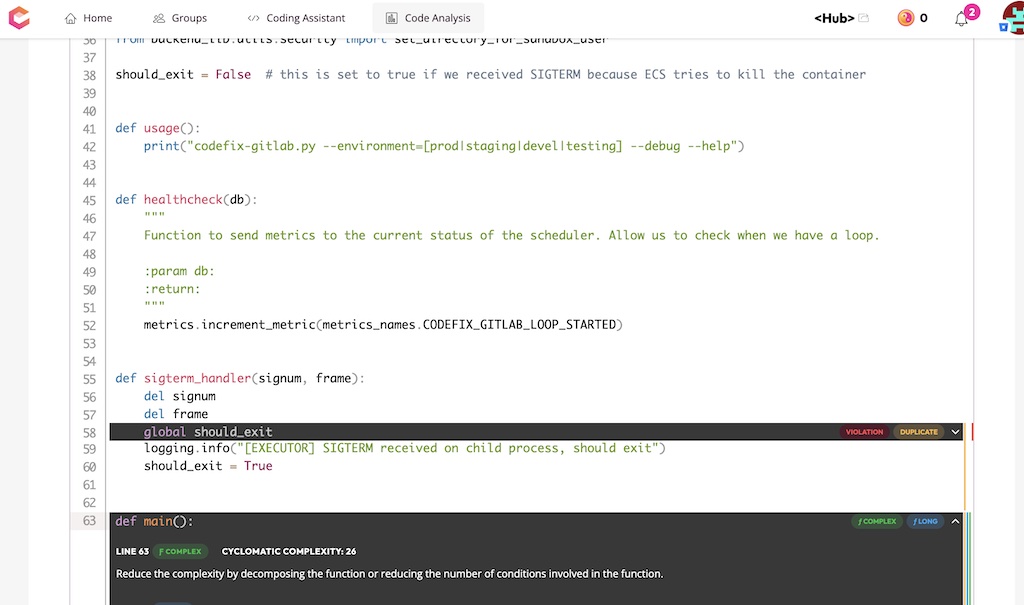Click the notification count badge showing 2
The height and width of the screenshot is (605, 1024).
(x=972, y=12)
